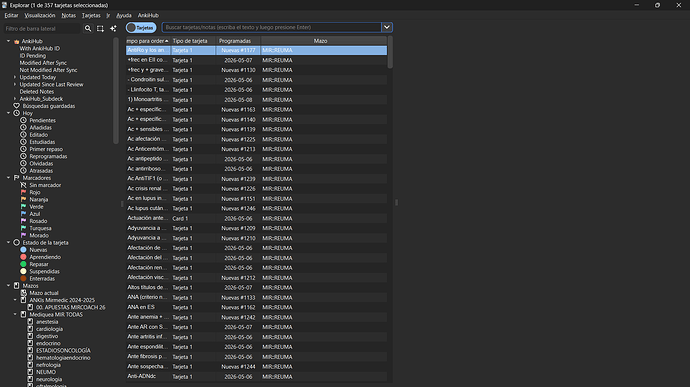Filter cards by Suspendidas yellow state
Screen dimensions: 690x387
coord(23,271)
